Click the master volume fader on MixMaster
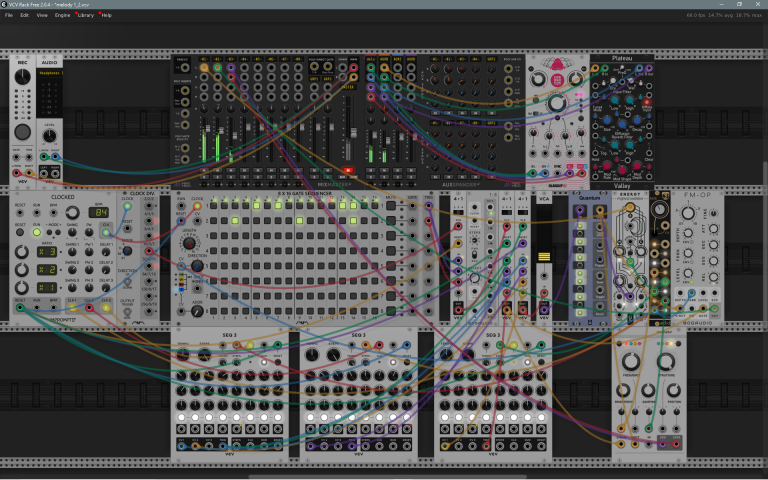The image size is (768, 480). pos(353,133)
